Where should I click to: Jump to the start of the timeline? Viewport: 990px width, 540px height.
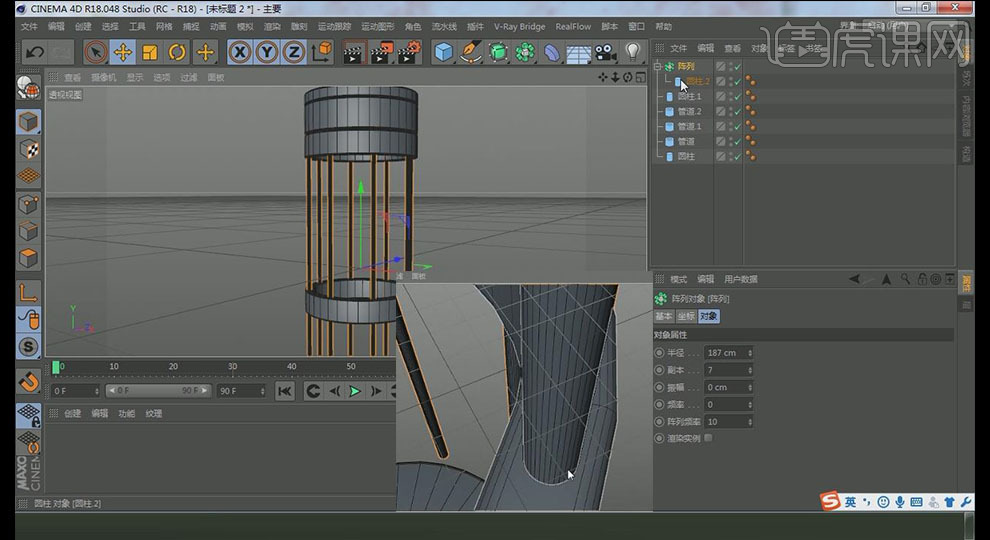[x=285, y=391]
